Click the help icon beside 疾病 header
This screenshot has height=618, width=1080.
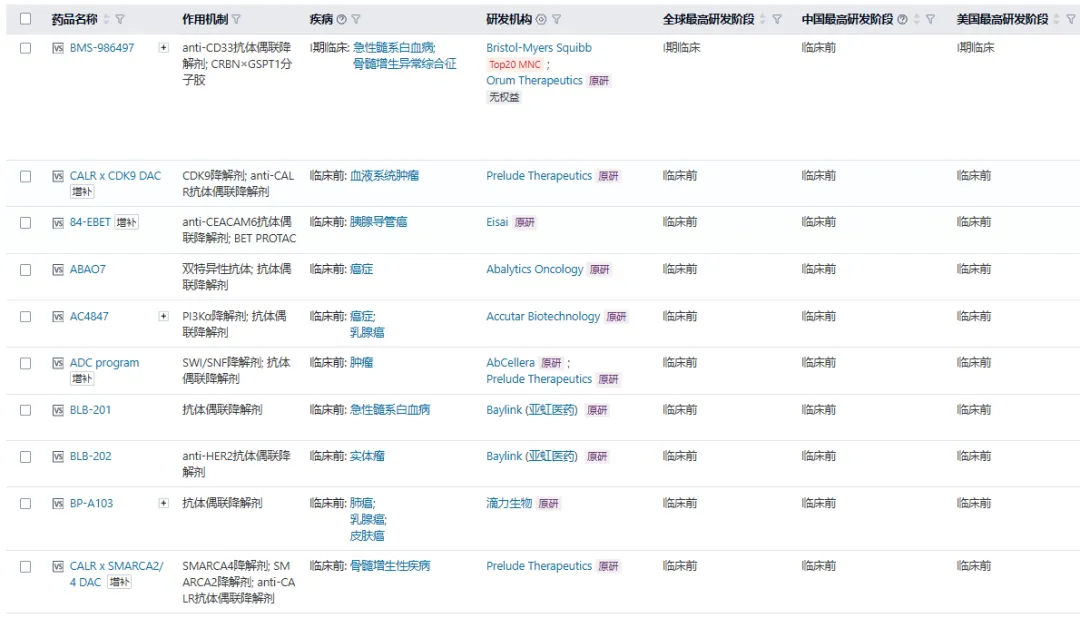pyautogui.click(x=342, y=19)
